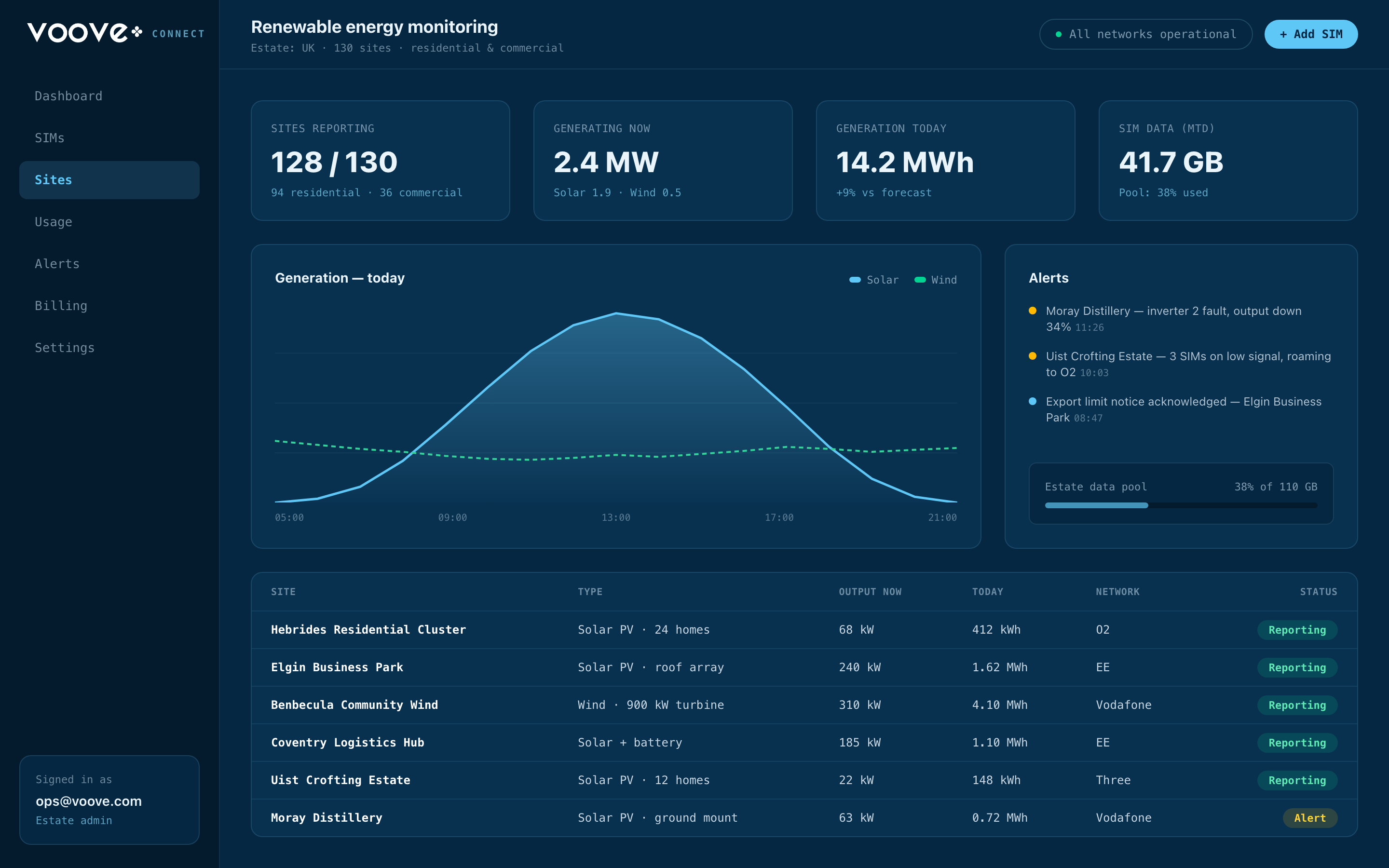1389x868 pixels.
Task: Click 0.72 MWh today value
Action: 999,818
